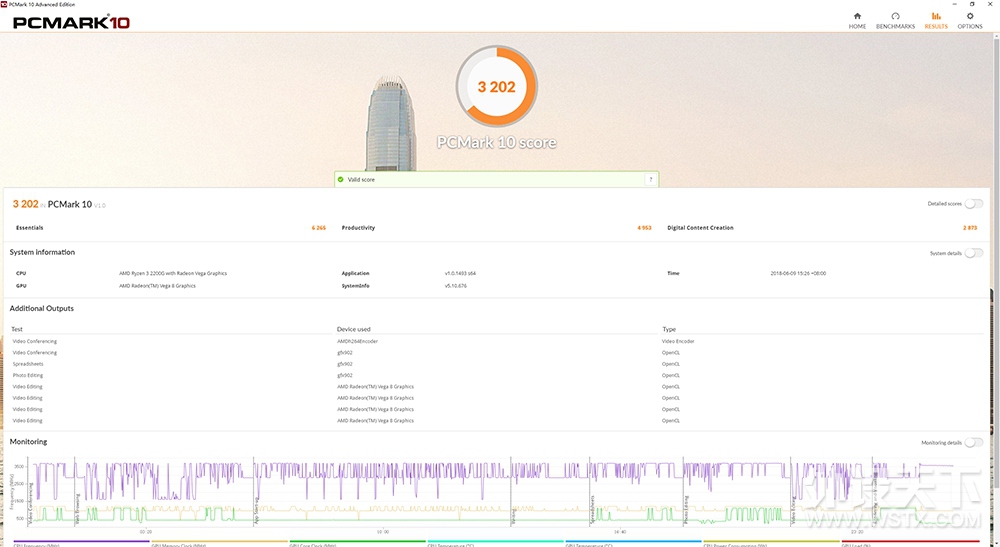
Task: Turn on the Monitoring details switch
Action: pos(973,442)
